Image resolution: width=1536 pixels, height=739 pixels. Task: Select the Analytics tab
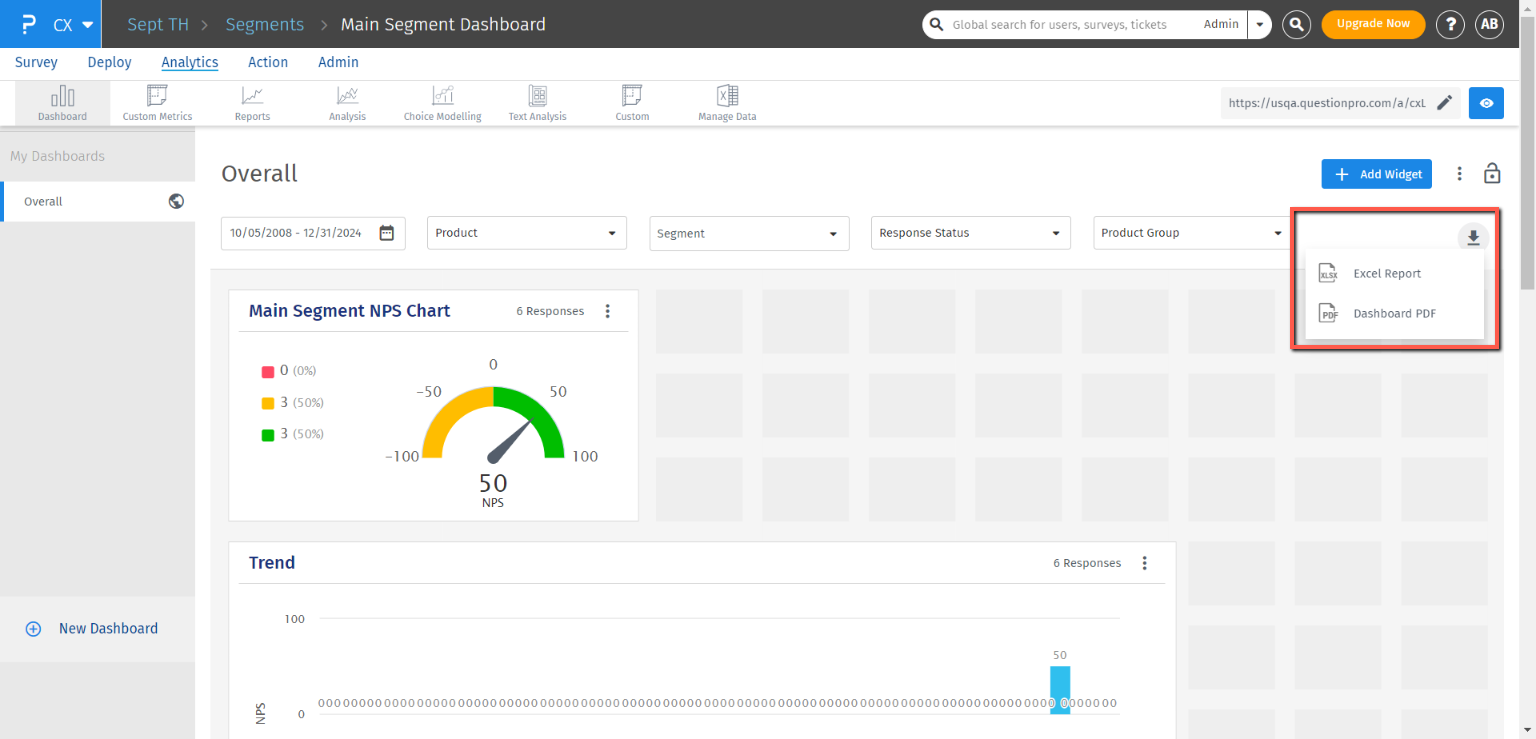point(190,62)
